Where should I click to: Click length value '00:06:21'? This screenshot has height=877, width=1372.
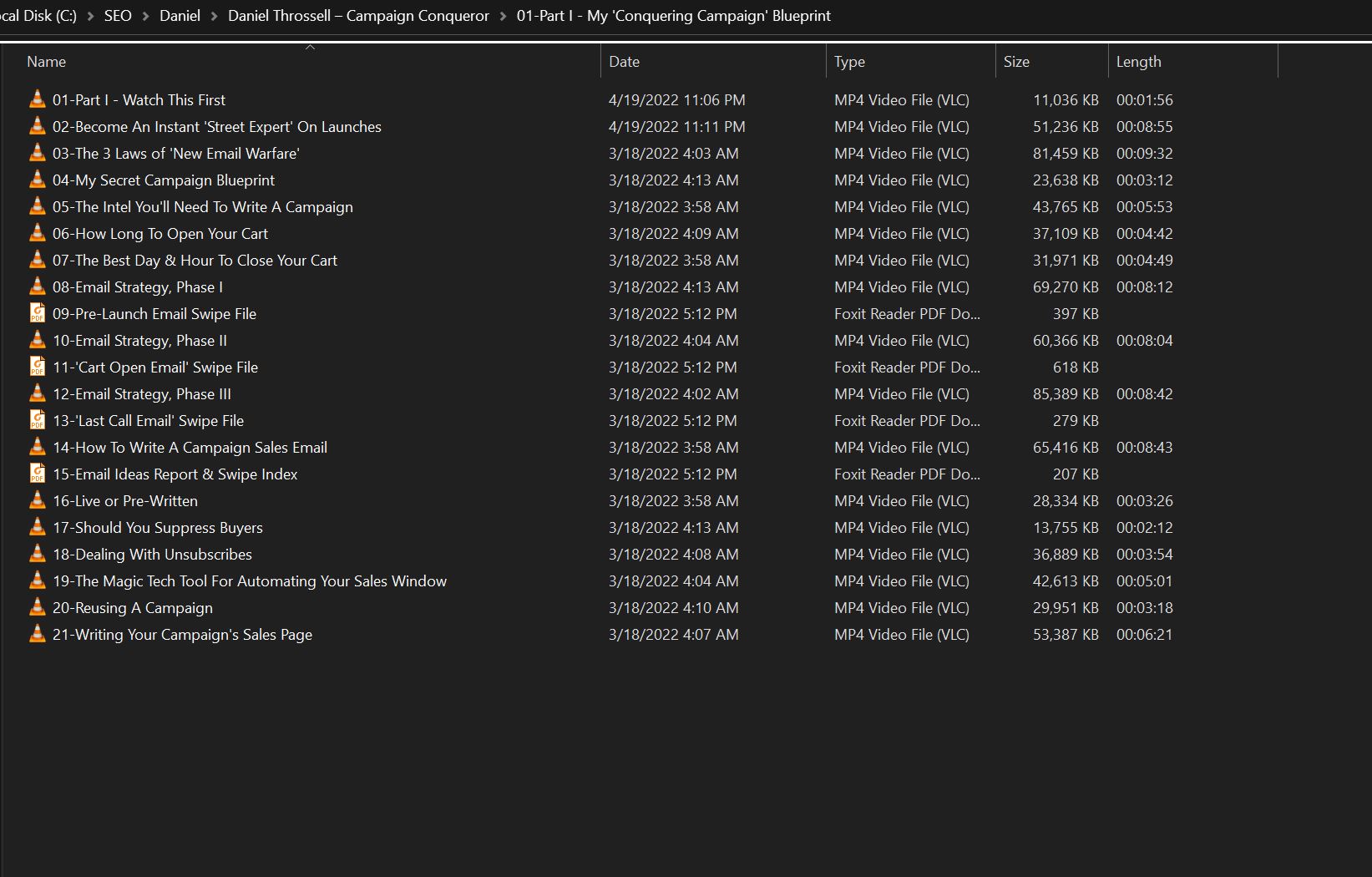coord(1145,634)
